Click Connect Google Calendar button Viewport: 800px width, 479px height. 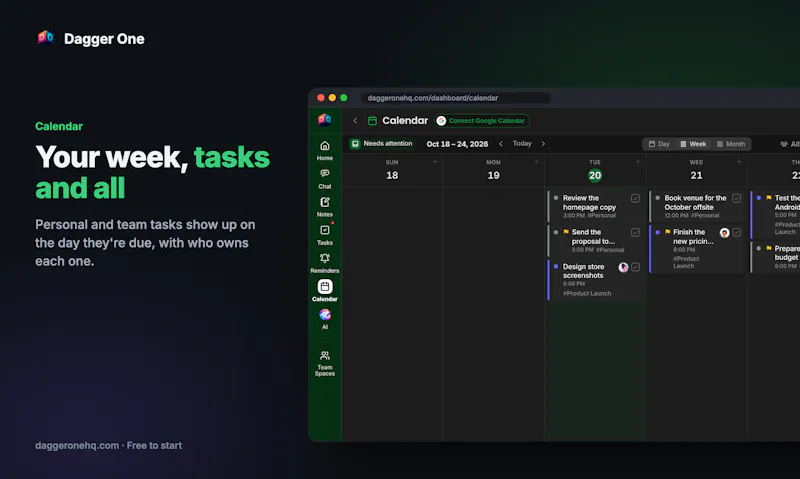click(482, 121)
